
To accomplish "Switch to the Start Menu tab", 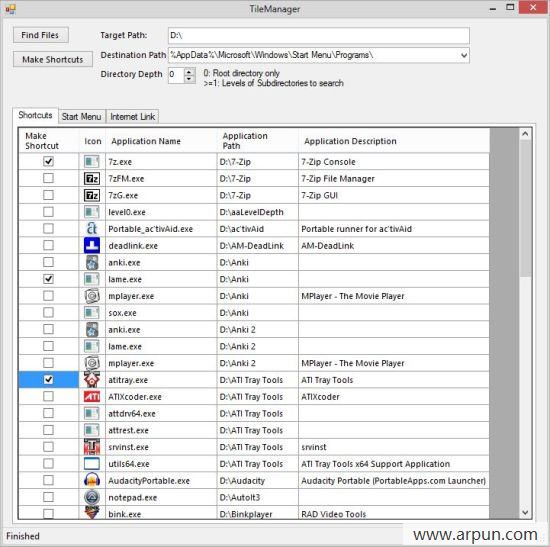I will (81, 116).
